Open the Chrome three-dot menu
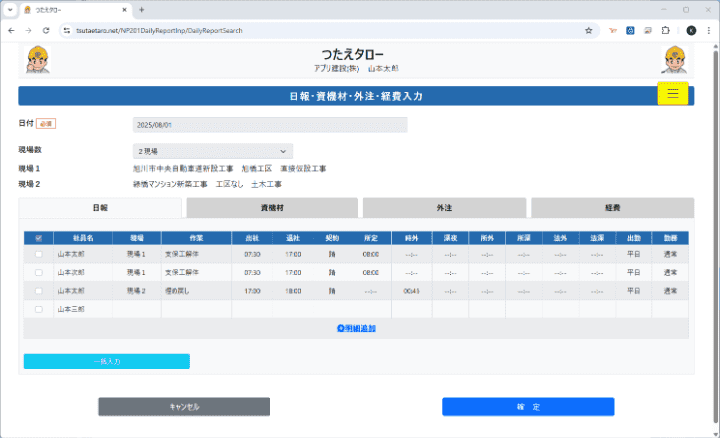The width and height of the screenshot is (720, 438). [709, 30]
